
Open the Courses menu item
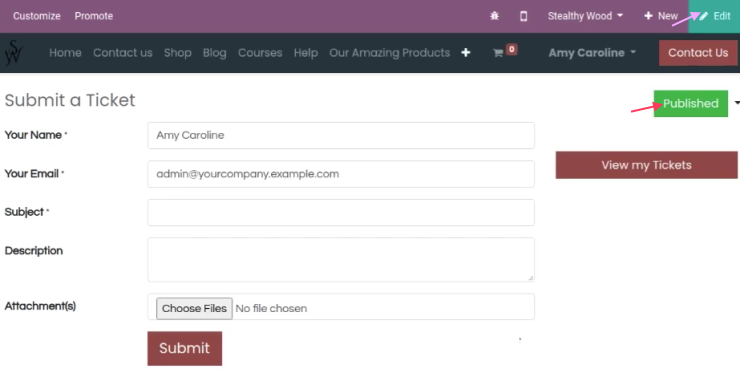tap(260, 53)
